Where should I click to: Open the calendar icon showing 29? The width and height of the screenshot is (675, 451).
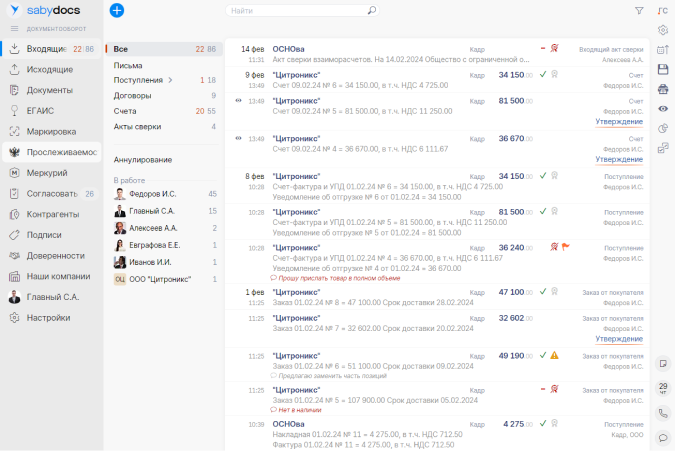[x=663, y=388]
